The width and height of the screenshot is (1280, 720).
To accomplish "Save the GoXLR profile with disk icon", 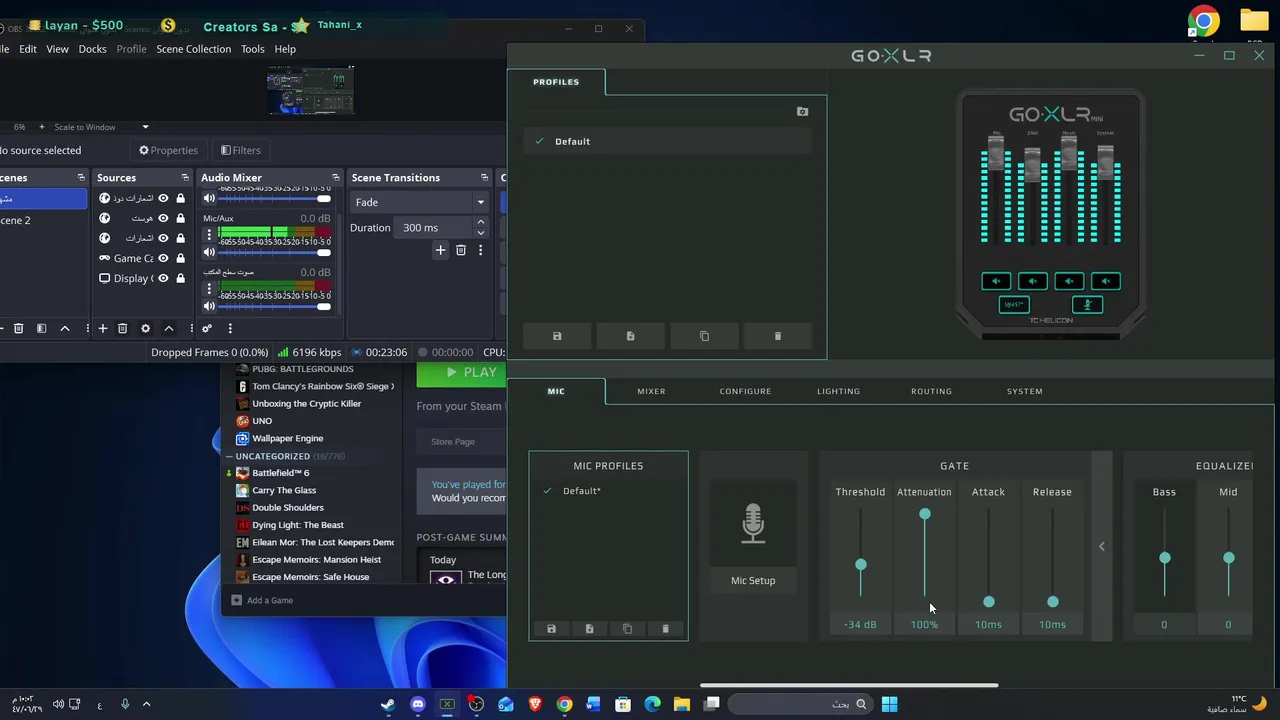I will (557, 336).
